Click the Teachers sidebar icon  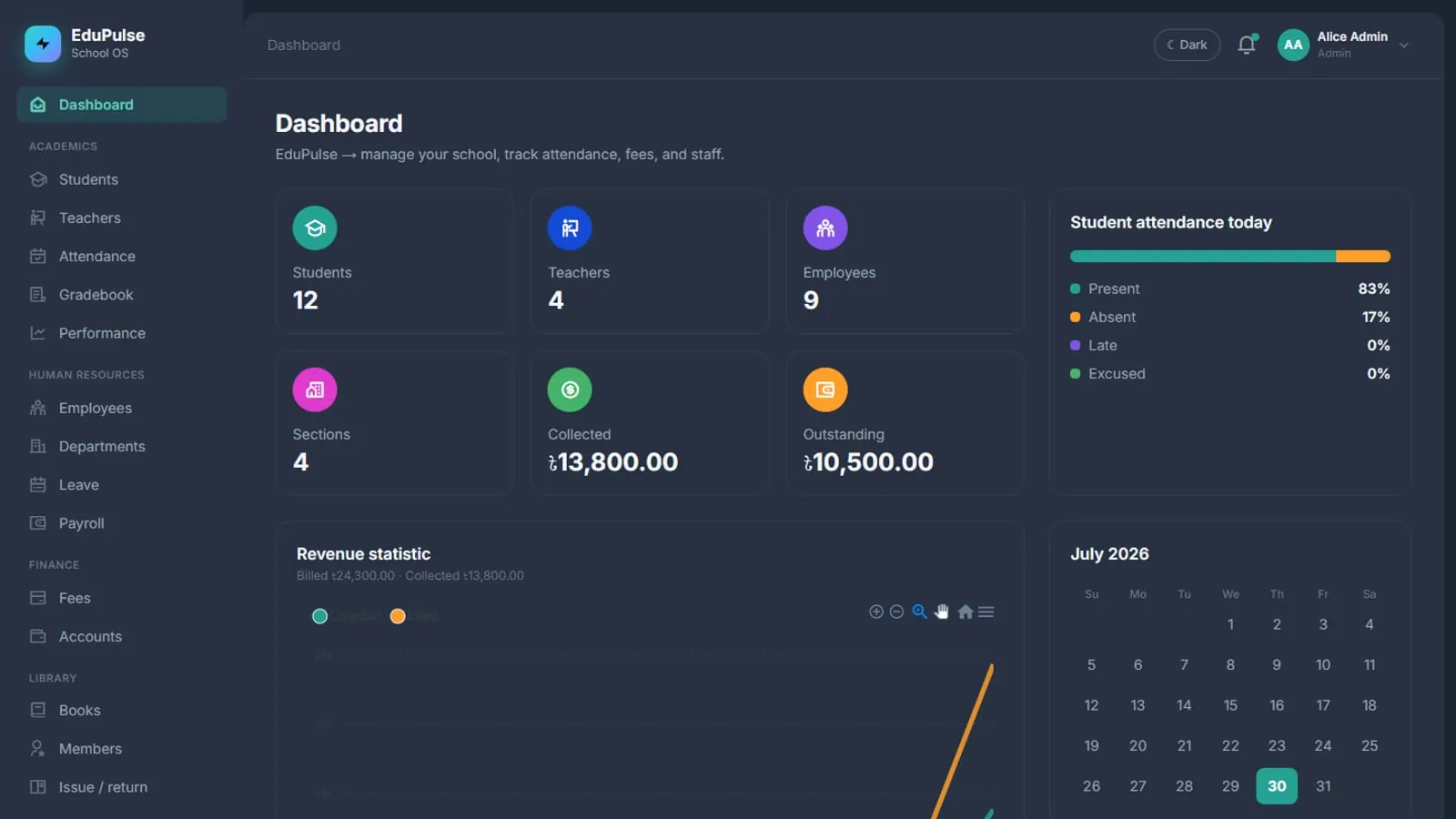pyautogui.click(x=38, y=217)
